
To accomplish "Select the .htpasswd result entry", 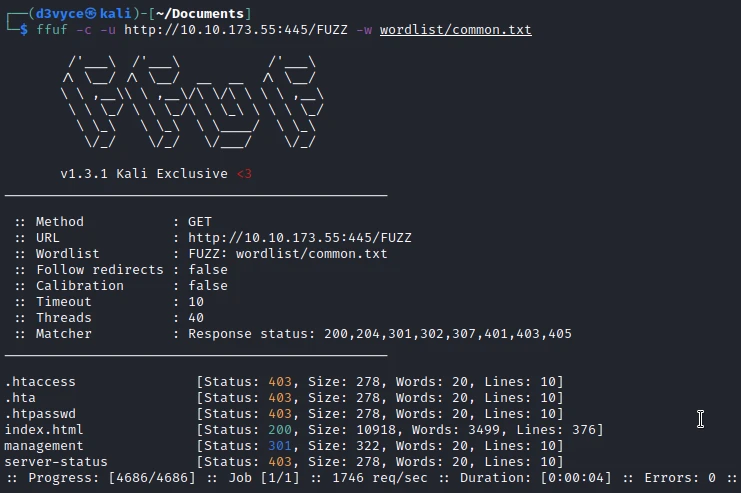I will tap(40, 414).
